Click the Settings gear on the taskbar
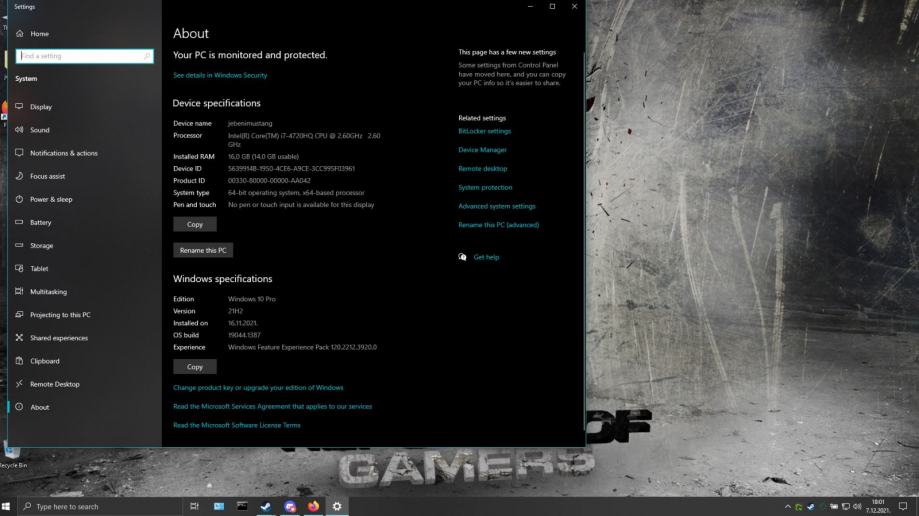 click(337, 506)
